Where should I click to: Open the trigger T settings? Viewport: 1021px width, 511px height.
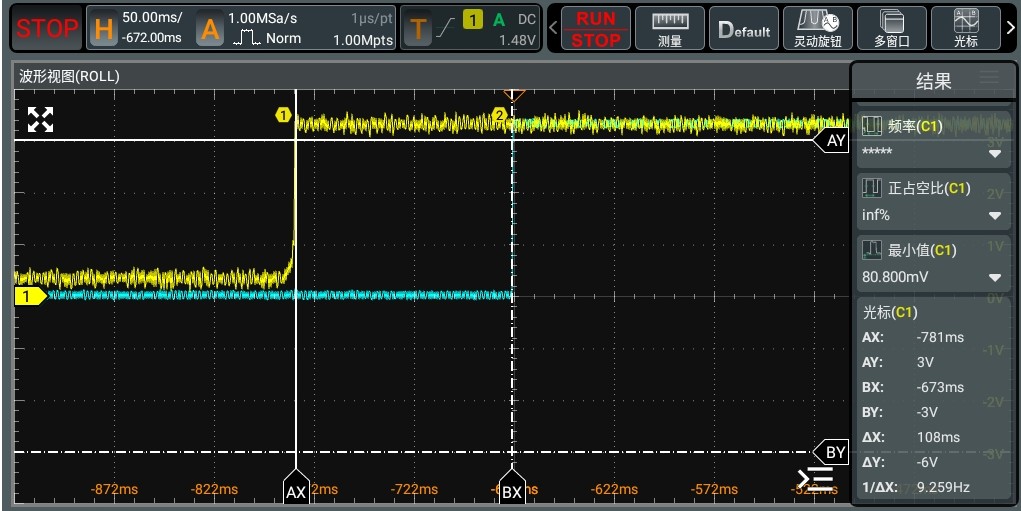pos(419,29)
